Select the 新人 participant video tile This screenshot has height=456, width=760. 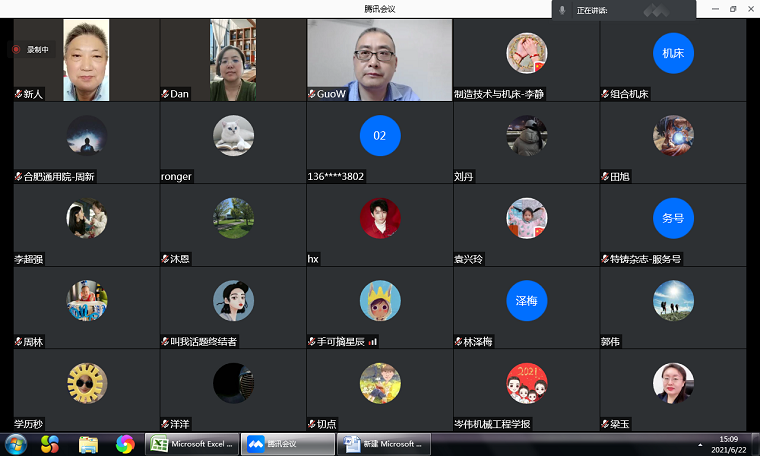[x=86, y=58]
